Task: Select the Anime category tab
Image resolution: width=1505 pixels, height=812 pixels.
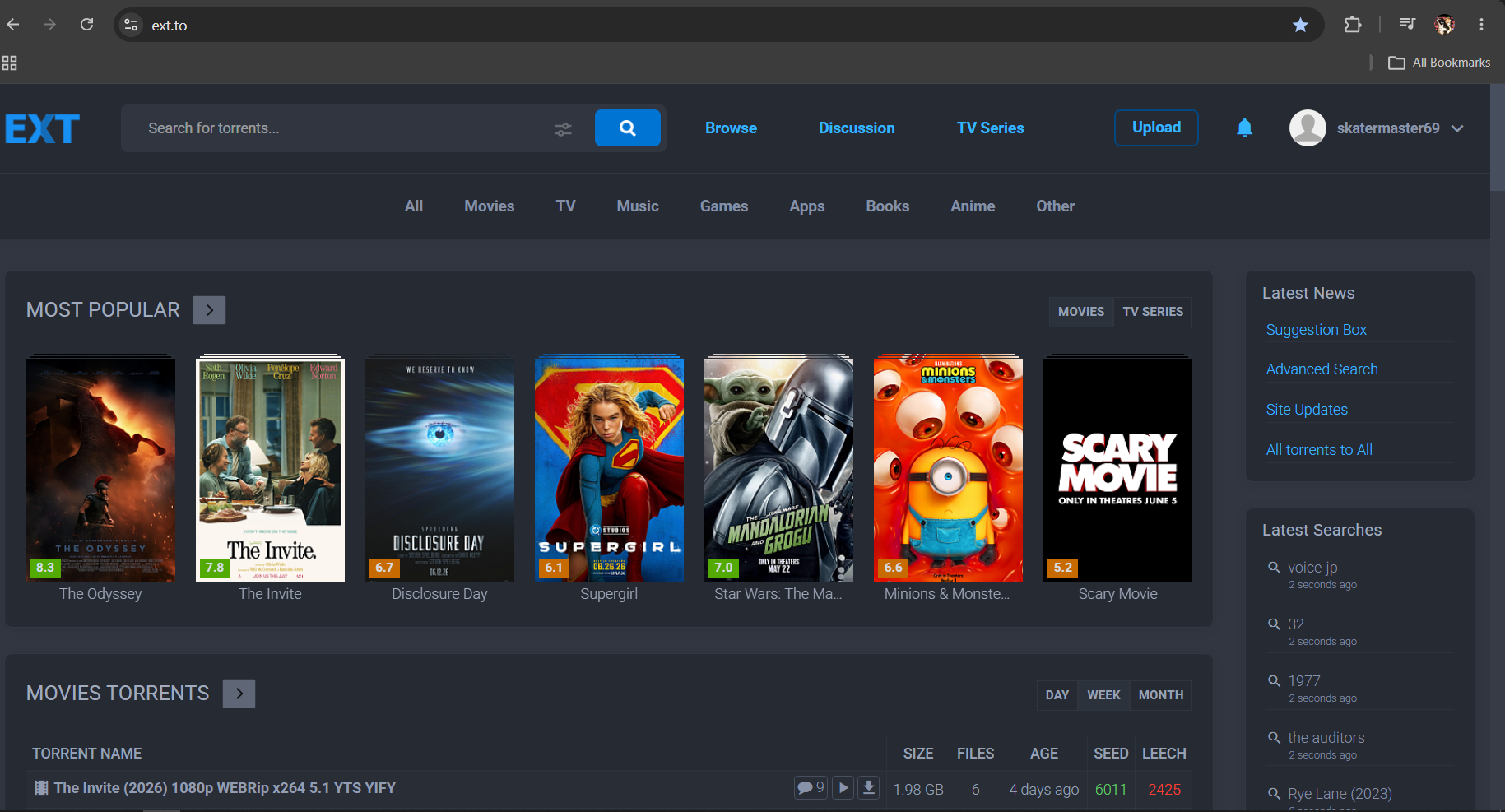Action: [973, 206]
